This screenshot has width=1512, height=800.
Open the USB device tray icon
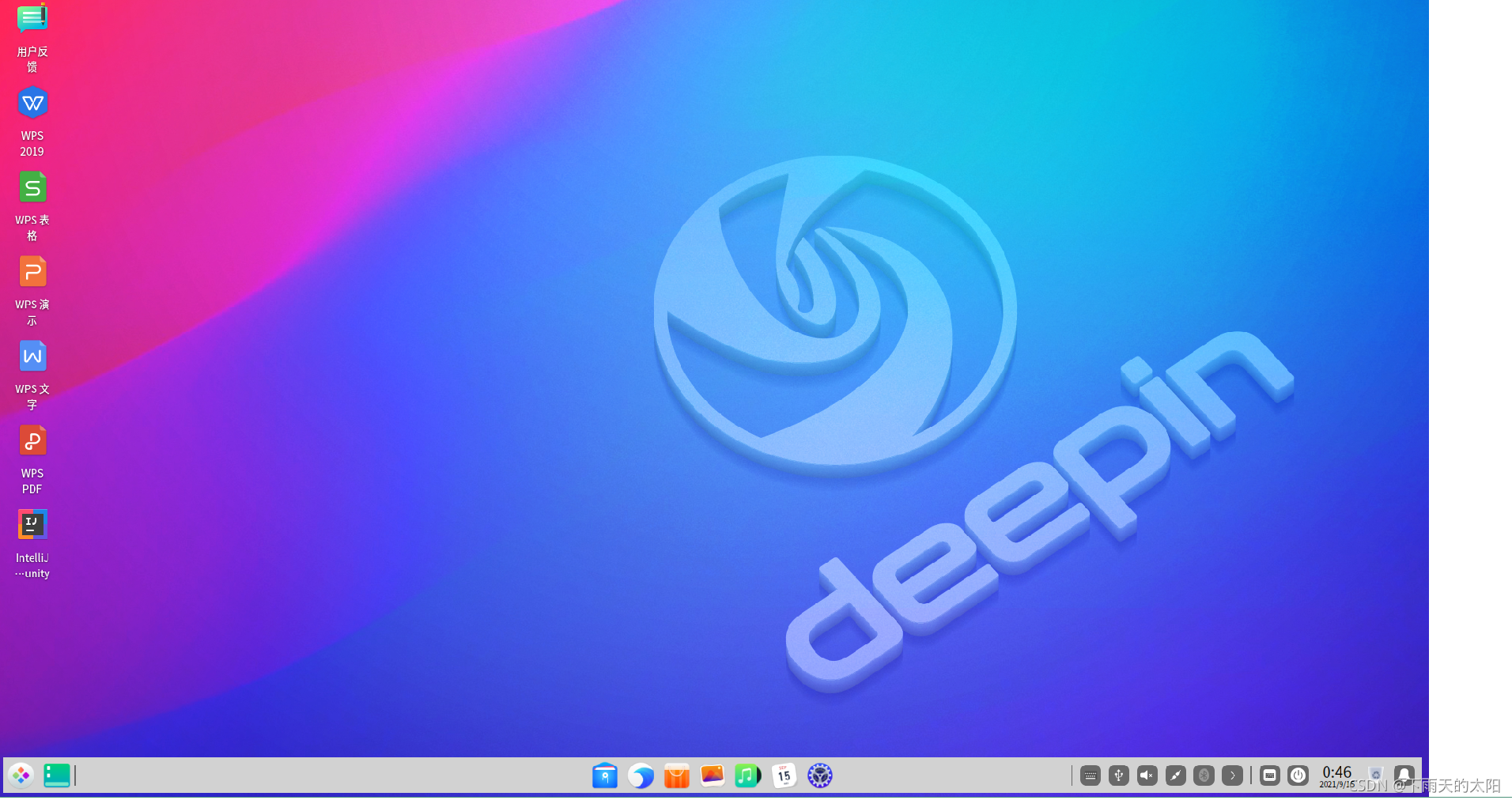click(1119, 775)
